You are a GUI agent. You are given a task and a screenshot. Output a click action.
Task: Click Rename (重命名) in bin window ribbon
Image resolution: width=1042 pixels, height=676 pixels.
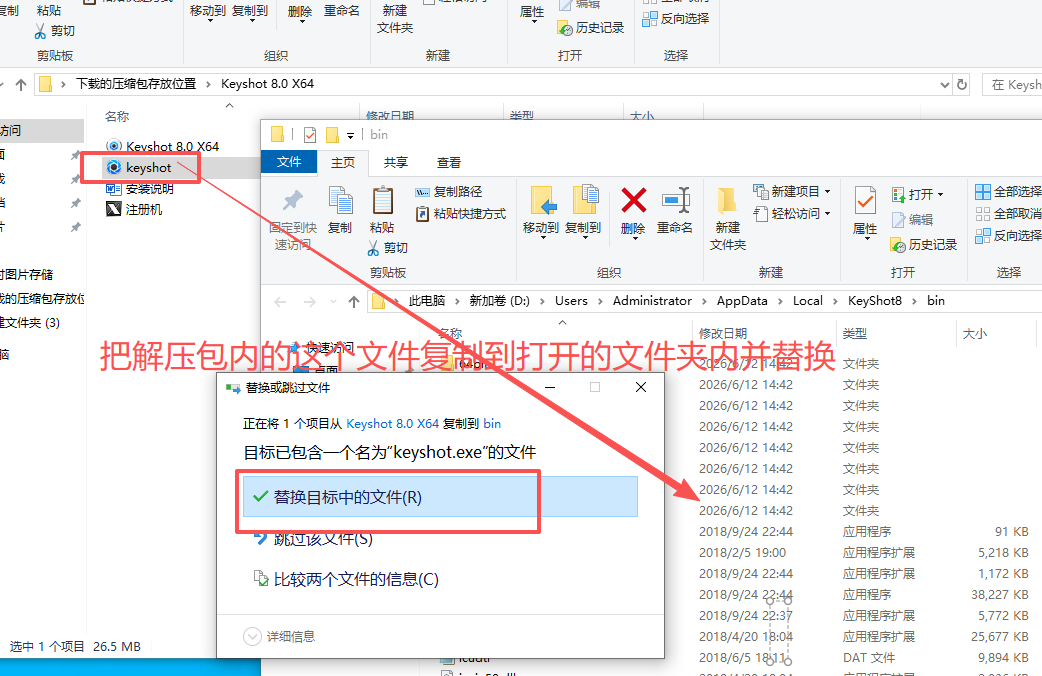click(675, 211)
